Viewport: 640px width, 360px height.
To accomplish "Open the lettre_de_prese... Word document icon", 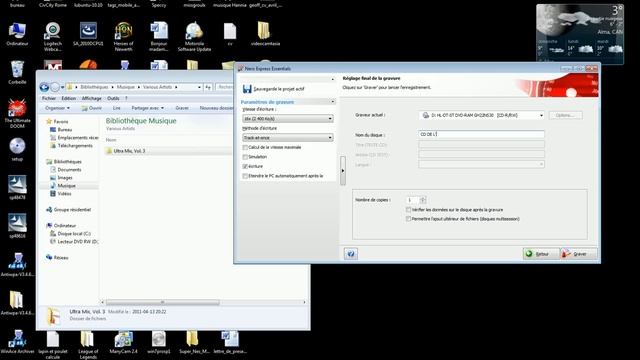I will pos(230,342).
